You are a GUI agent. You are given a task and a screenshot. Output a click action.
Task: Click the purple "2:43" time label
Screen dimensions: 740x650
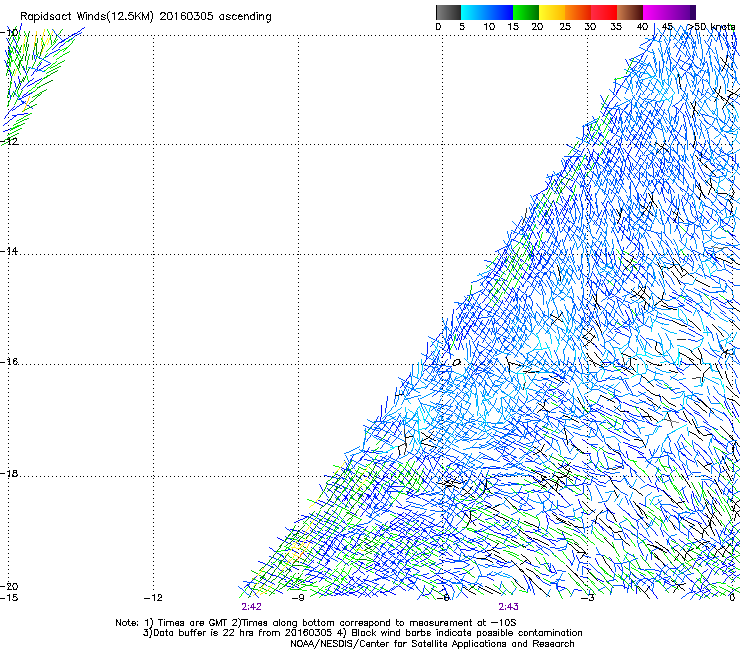[508, 607]
